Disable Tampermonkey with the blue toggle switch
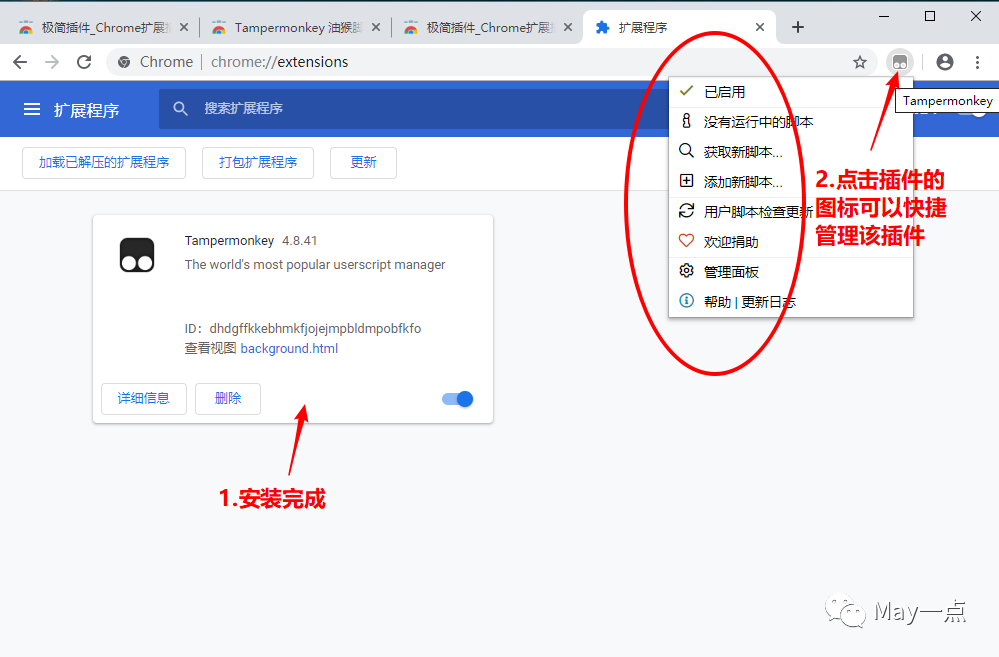 pyautogui.click(x=457, y=399)
